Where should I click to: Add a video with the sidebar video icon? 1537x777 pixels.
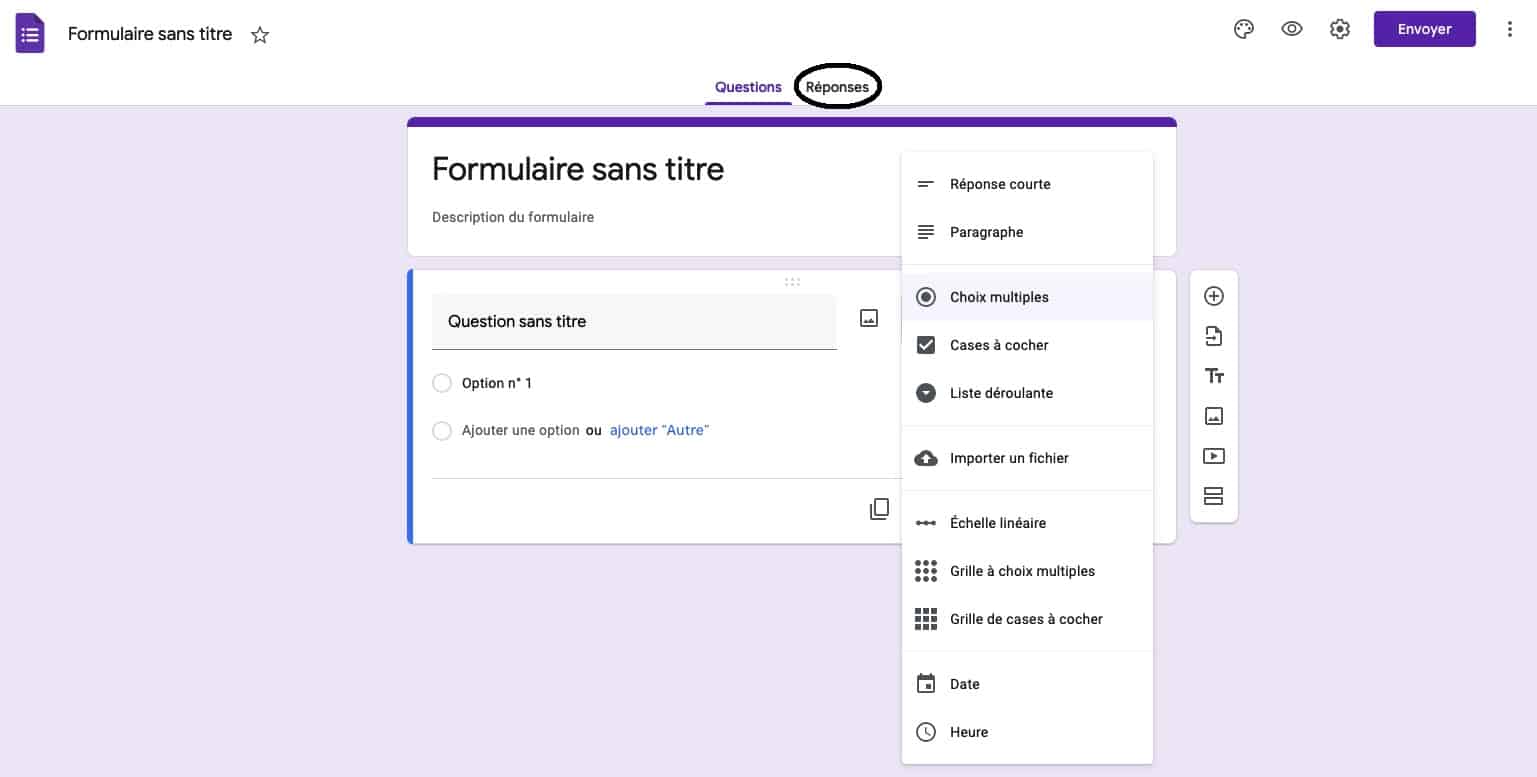[x=1213, y=456]
